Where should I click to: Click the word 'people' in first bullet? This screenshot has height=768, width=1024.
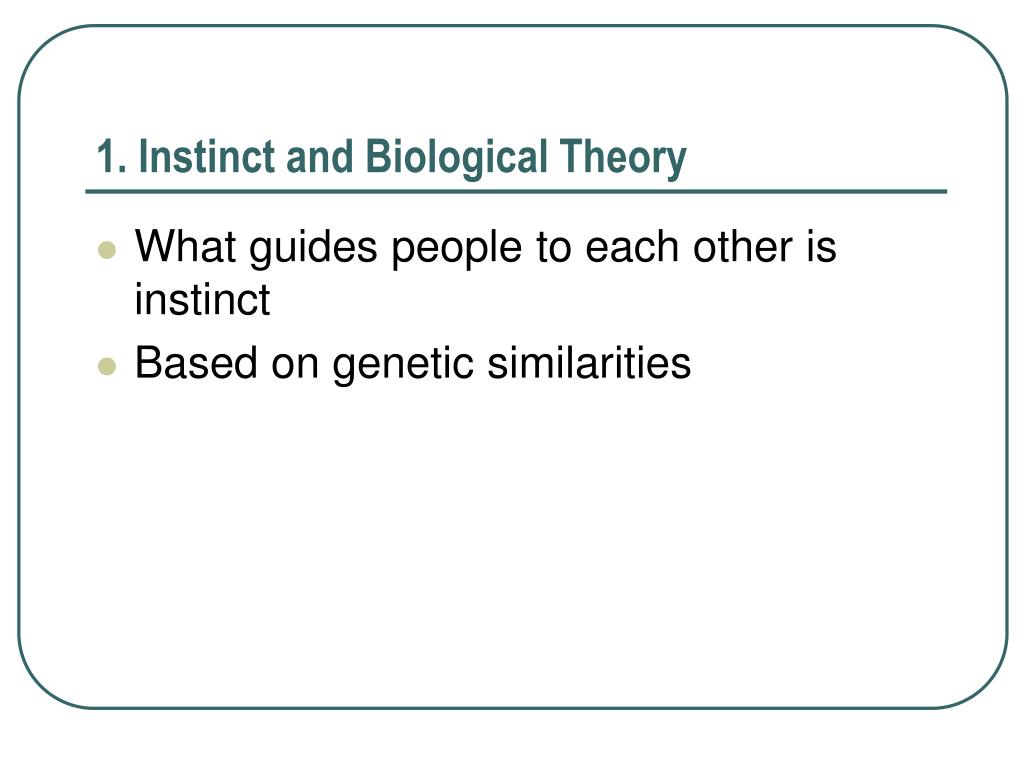456,249
